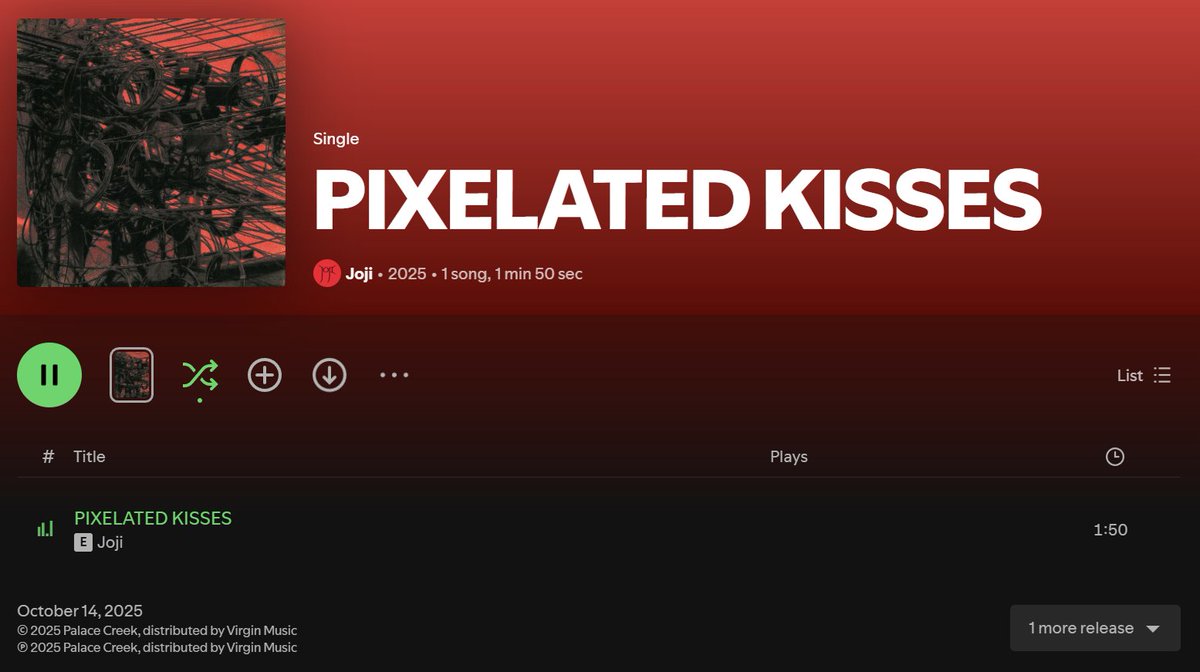Open the large album cover art

[x=151, y=152]
